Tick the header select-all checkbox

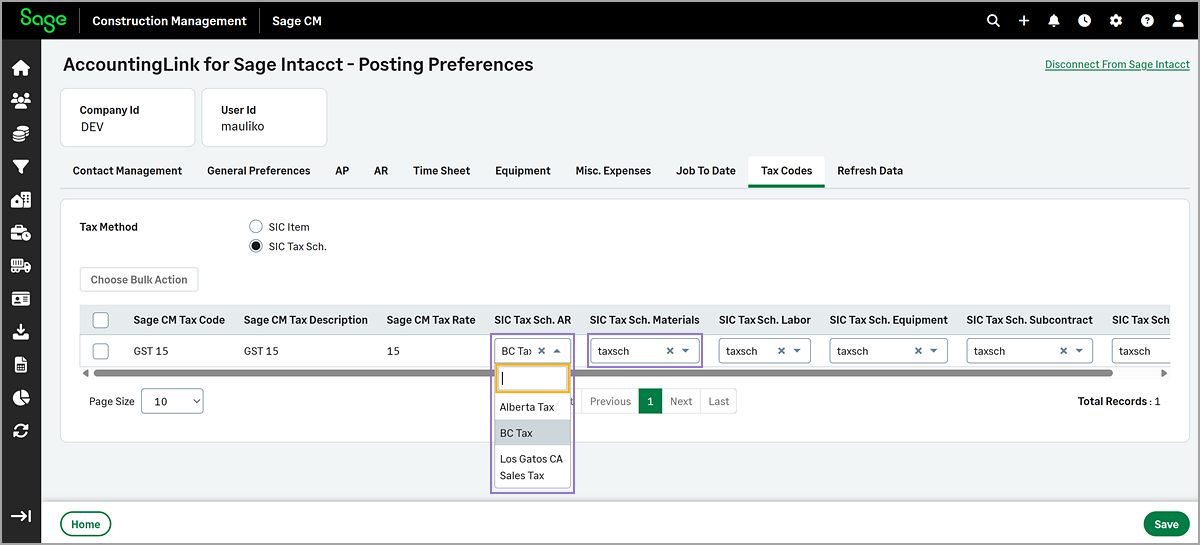click(101, 320)
